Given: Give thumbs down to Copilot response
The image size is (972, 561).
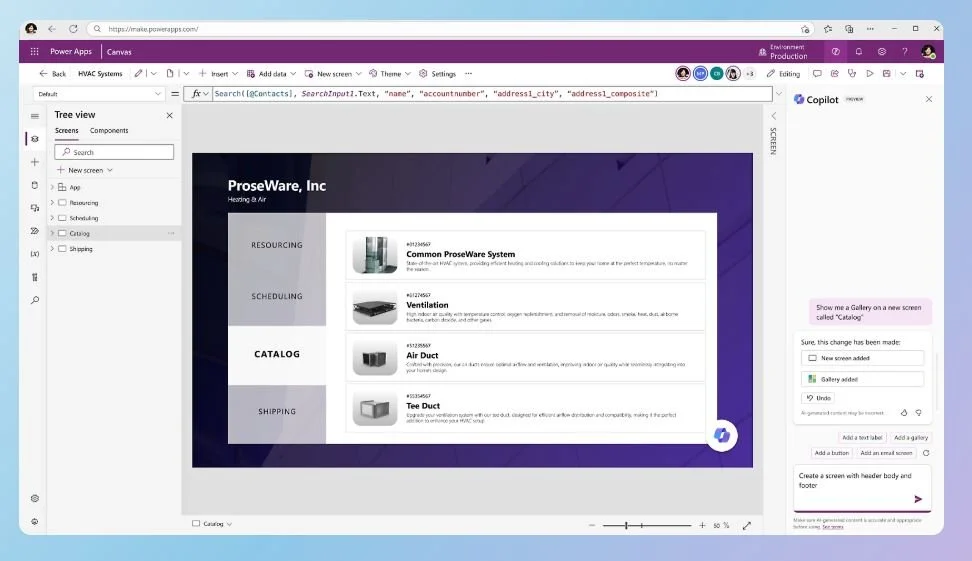Looking at the screenshot, I should pos(919,412).
